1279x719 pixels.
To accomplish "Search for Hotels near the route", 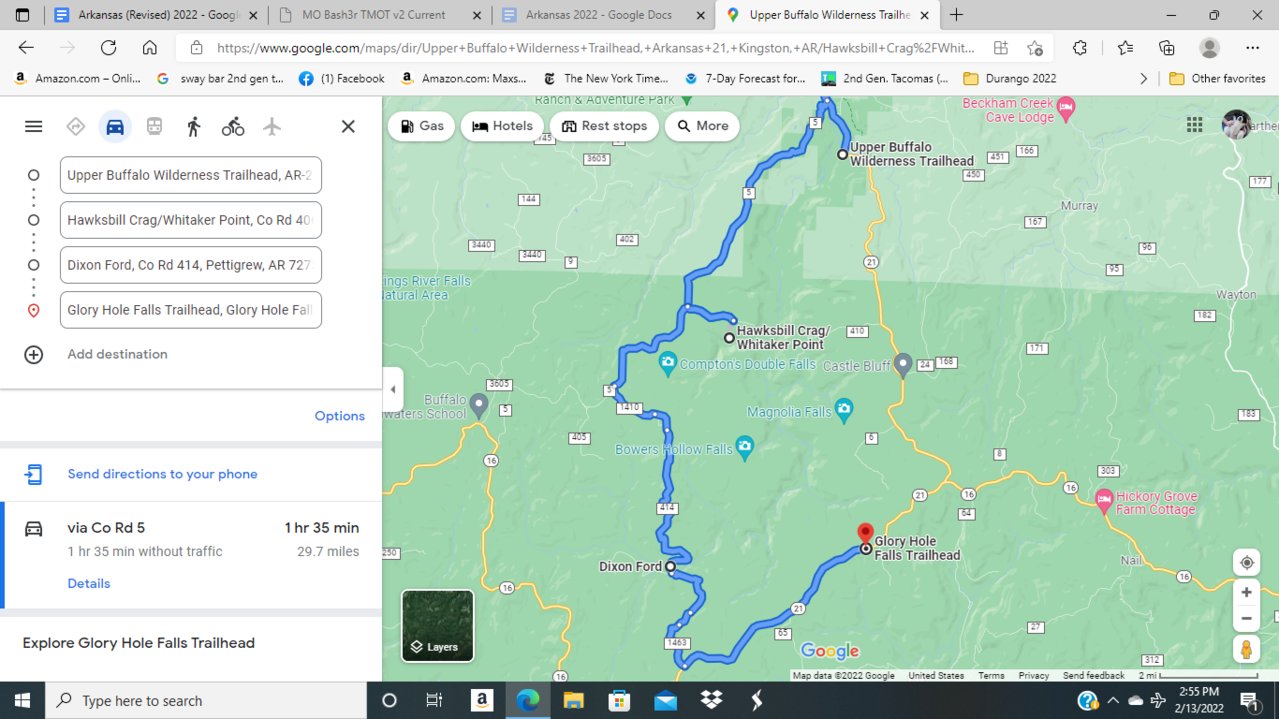I will pos(502,126).
